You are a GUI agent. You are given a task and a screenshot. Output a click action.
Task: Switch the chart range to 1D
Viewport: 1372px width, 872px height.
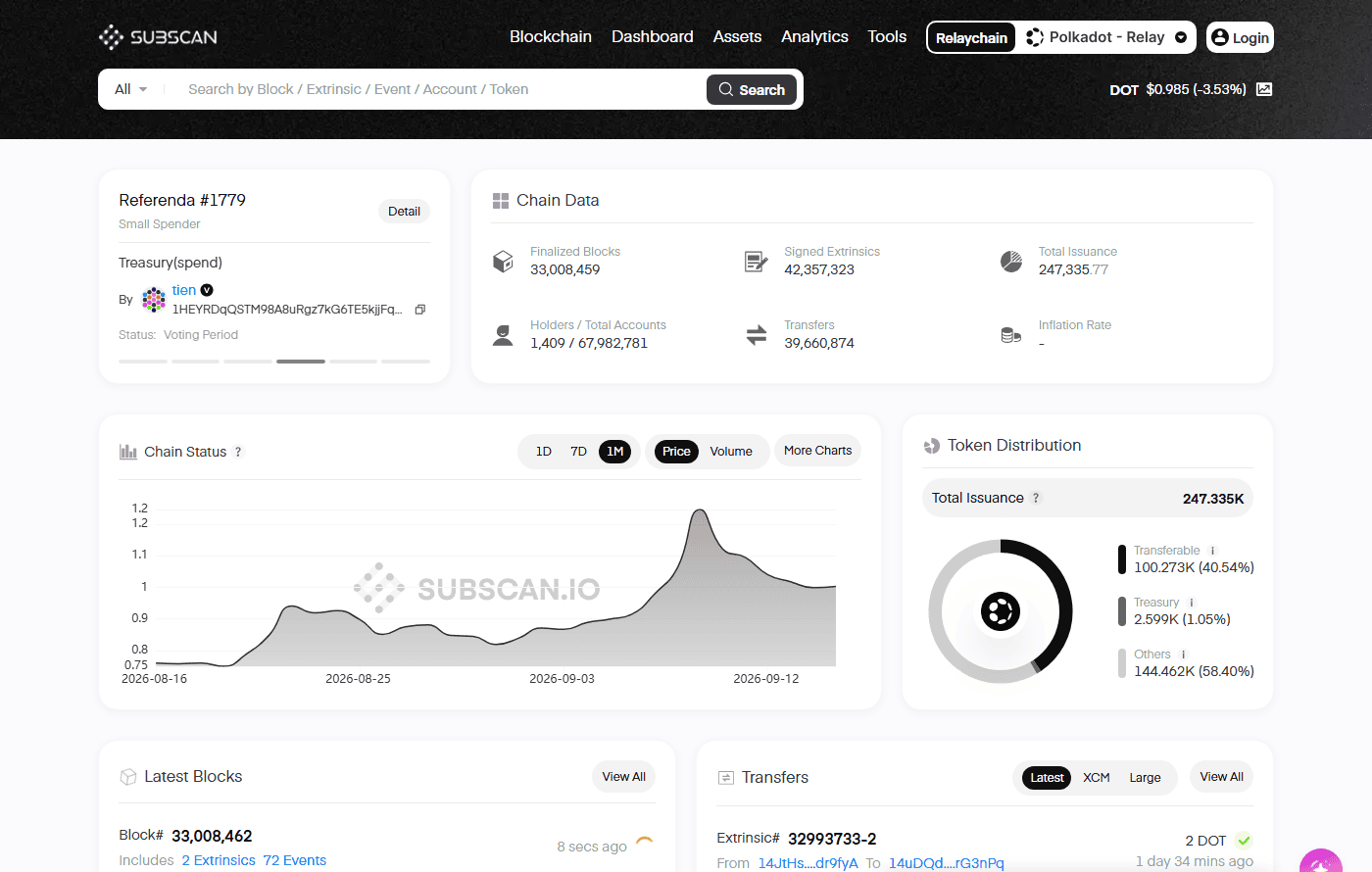point(544,452)
